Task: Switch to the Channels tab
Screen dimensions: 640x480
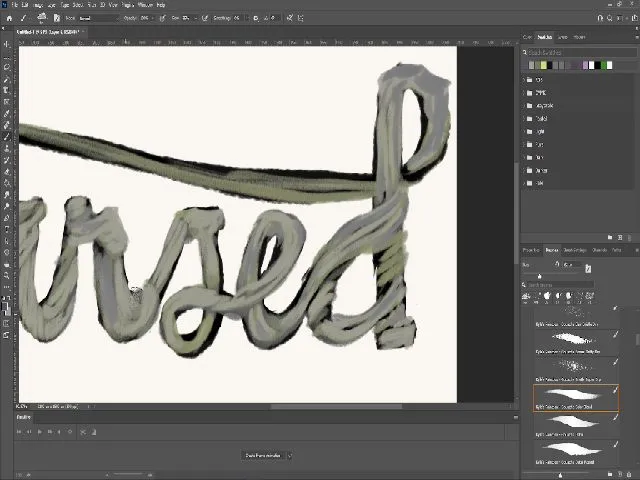Action: pyautogui.click(x=599, y=250)
